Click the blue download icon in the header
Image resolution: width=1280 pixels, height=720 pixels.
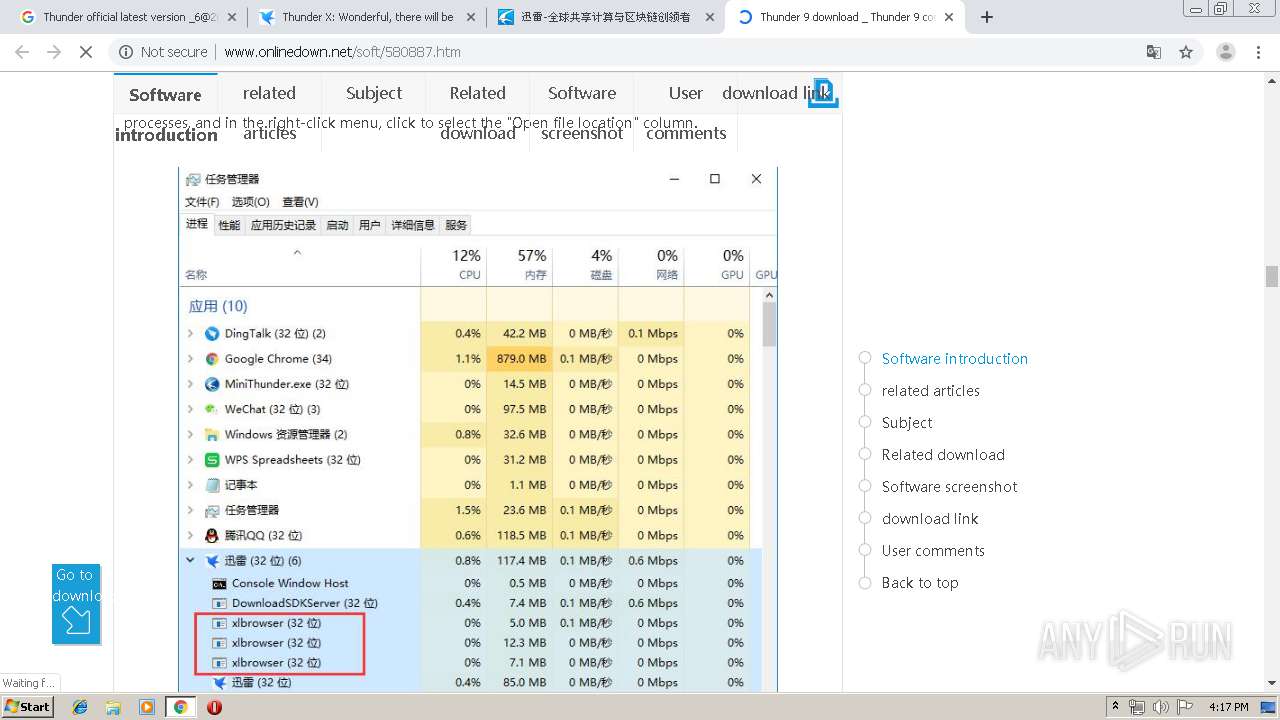[x=823, y=92]
